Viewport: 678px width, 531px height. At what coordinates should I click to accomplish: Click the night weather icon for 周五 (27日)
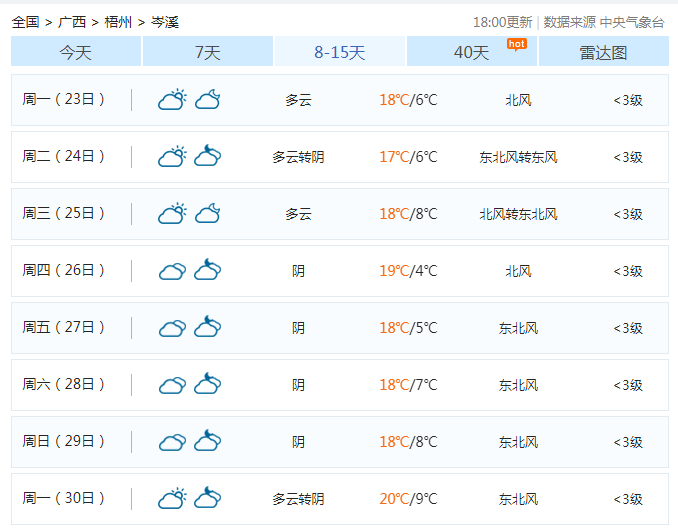coord(207,327)
